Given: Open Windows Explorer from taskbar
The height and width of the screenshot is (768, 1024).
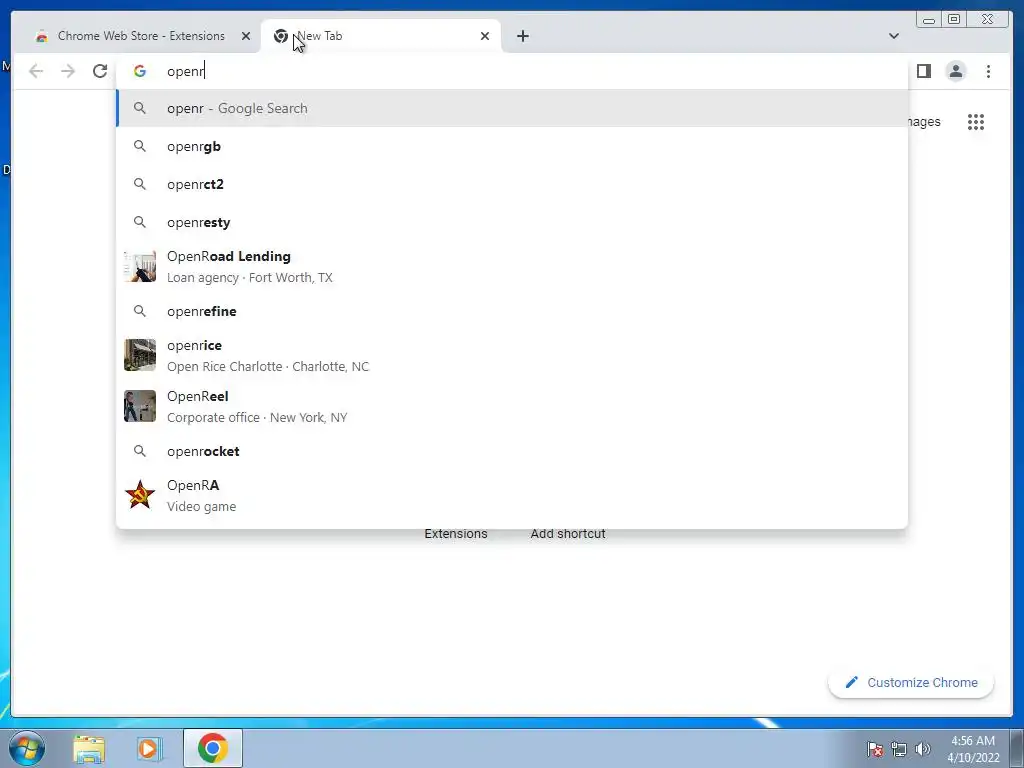Looking at the screenshot, I should (89, 749).
